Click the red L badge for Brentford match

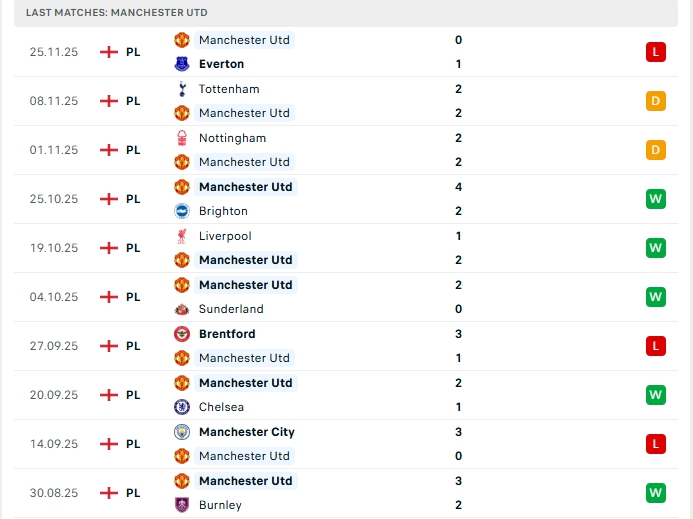click(x=656, y=346)
